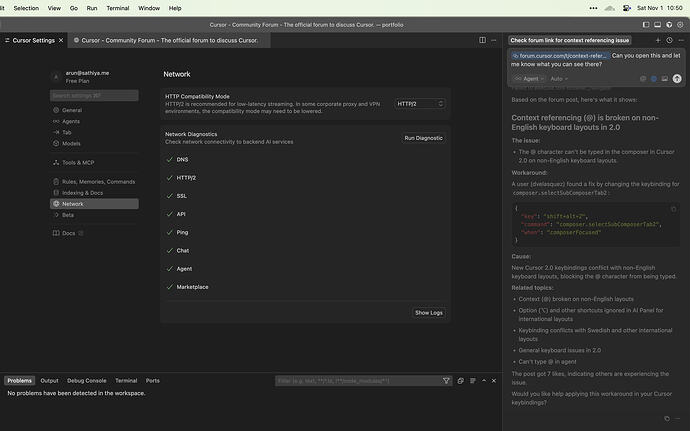Open chat history clock icon

669,40
